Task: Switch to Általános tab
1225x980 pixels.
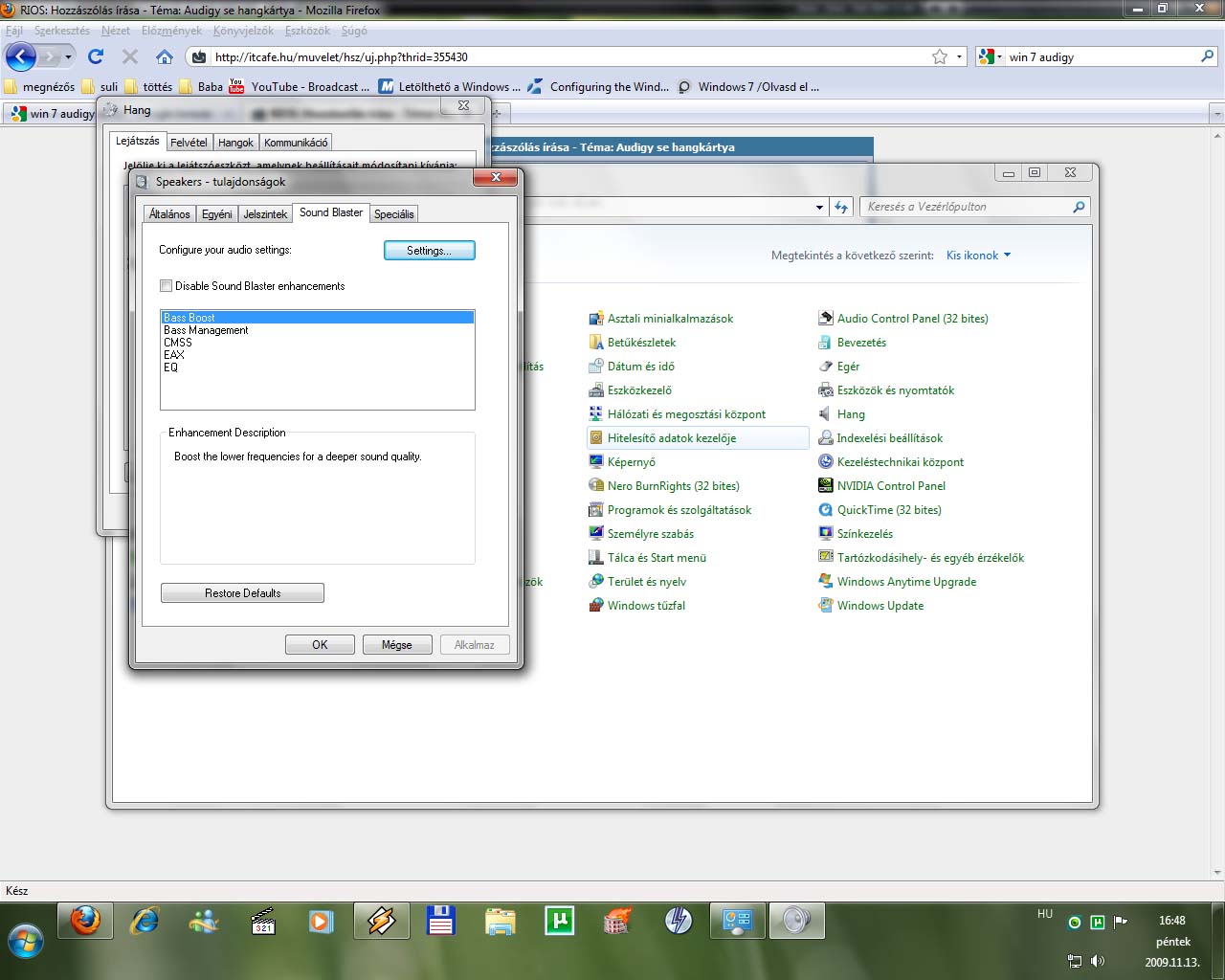Action: (169, 214)
